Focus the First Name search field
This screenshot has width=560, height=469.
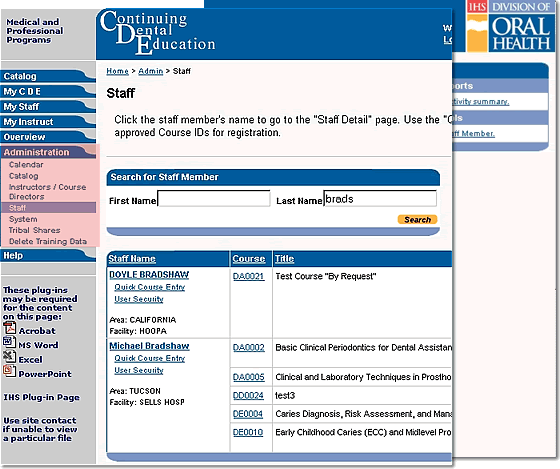(214, 199)
